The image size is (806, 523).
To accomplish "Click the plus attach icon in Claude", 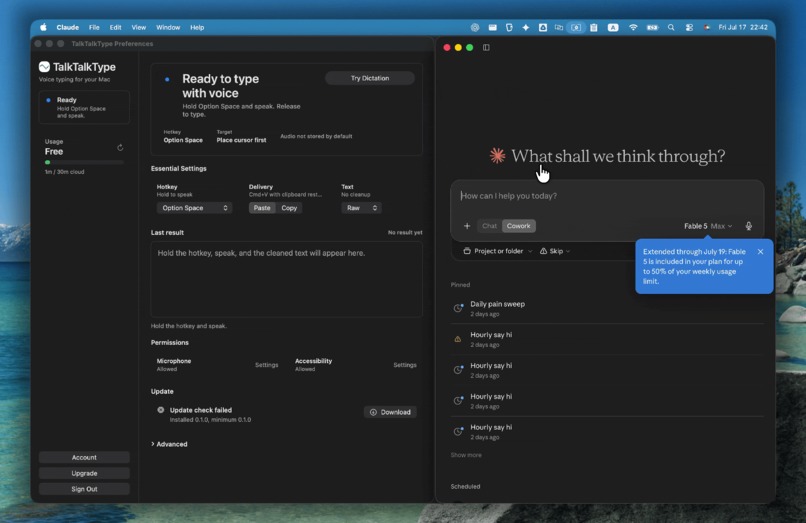I will 467,226.
